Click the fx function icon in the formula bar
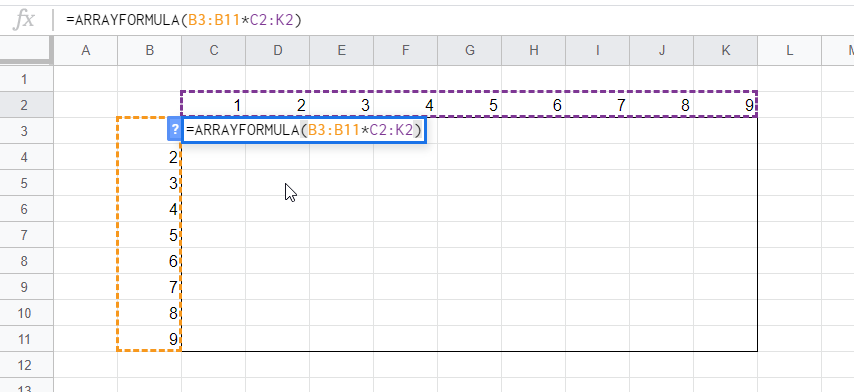Image resolution: width=854 pixels, height=392 pixels. pyautogui.click(x=24, y=20)
